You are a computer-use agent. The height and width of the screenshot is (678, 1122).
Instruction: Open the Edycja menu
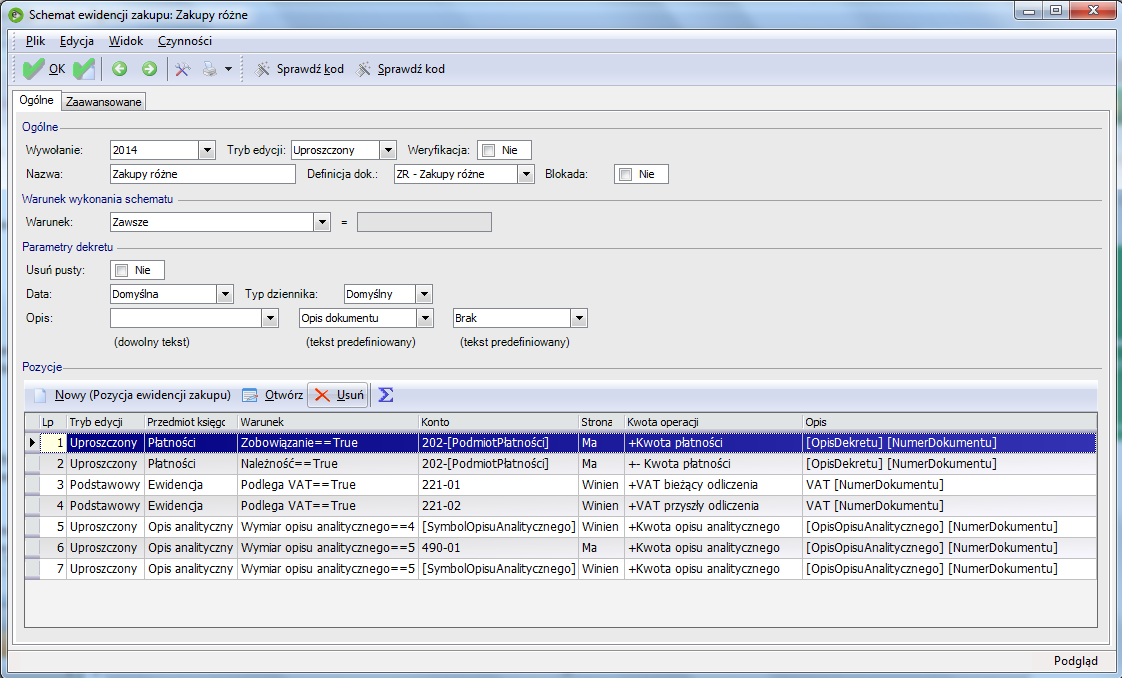(77, 41)
